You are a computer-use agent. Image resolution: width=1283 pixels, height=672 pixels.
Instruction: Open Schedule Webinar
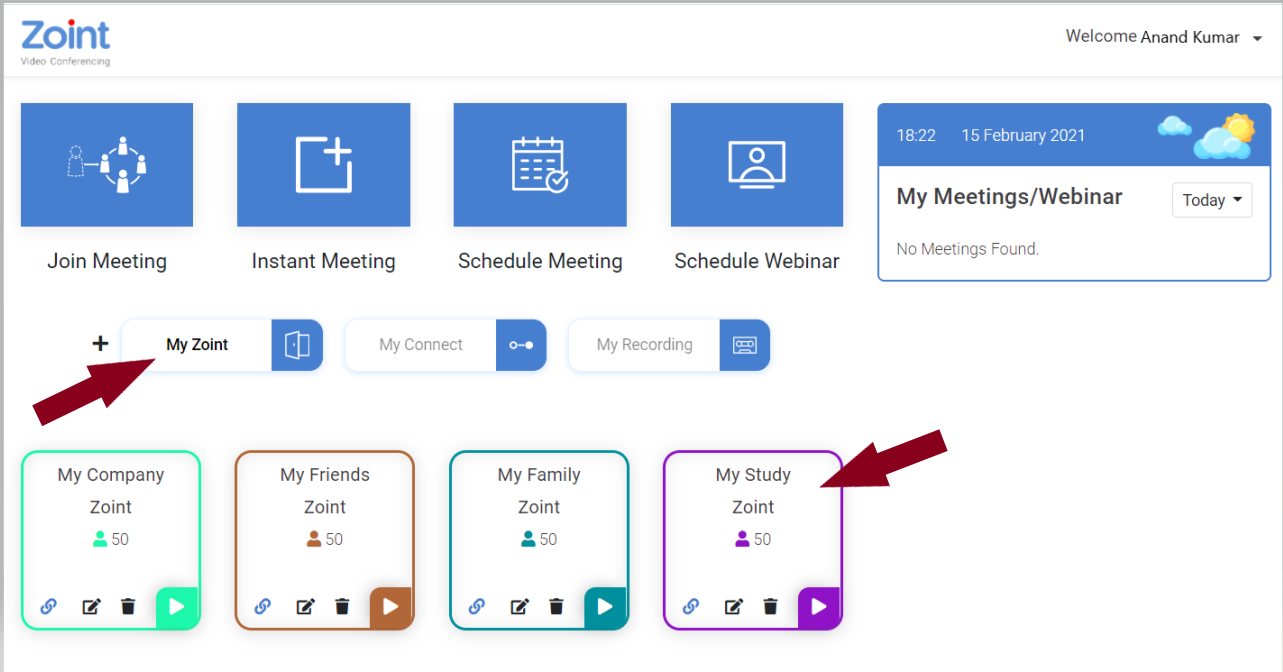[757, 165]
